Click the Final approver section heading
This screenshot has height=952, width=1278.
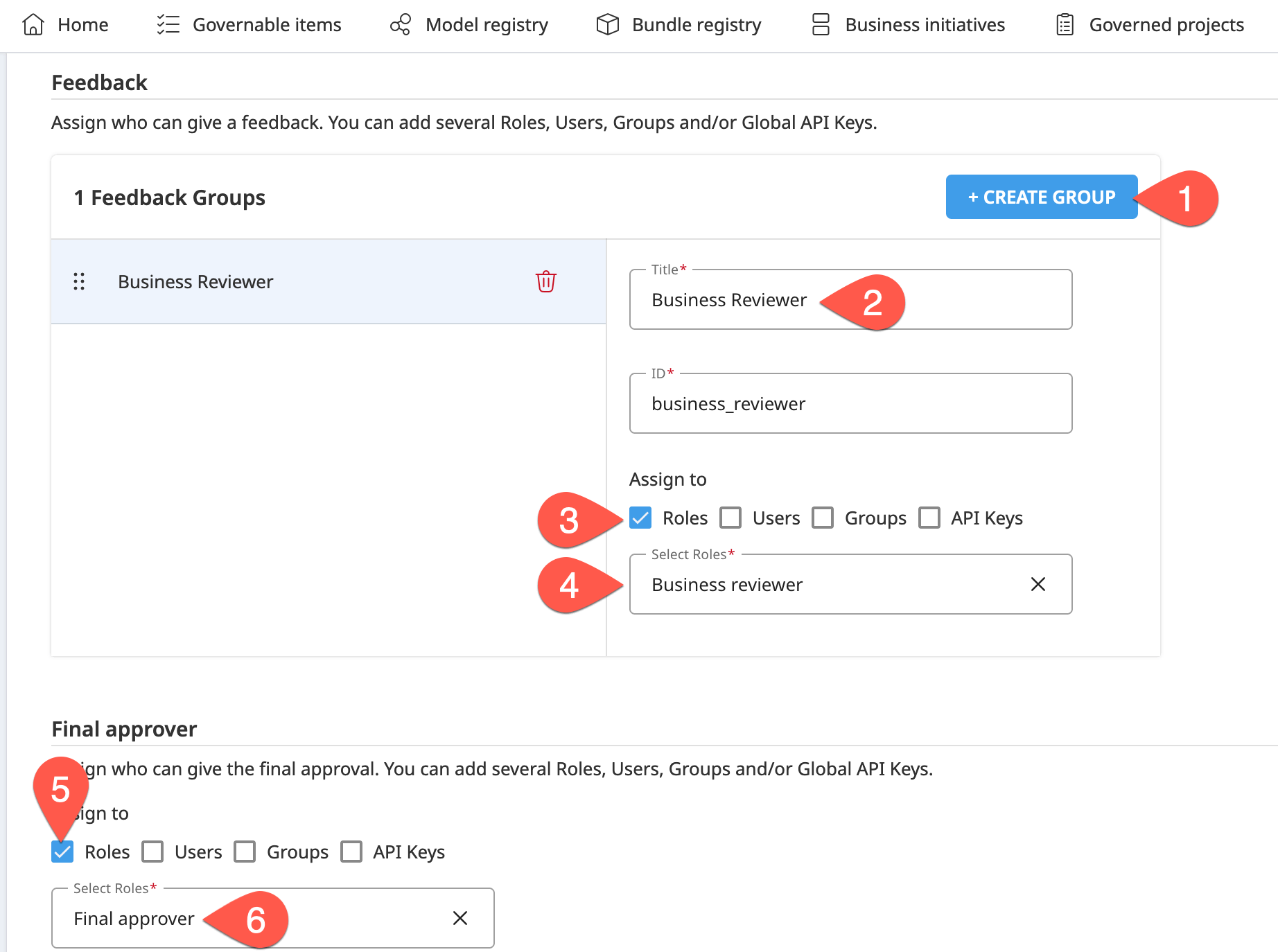tap(124, 729)
